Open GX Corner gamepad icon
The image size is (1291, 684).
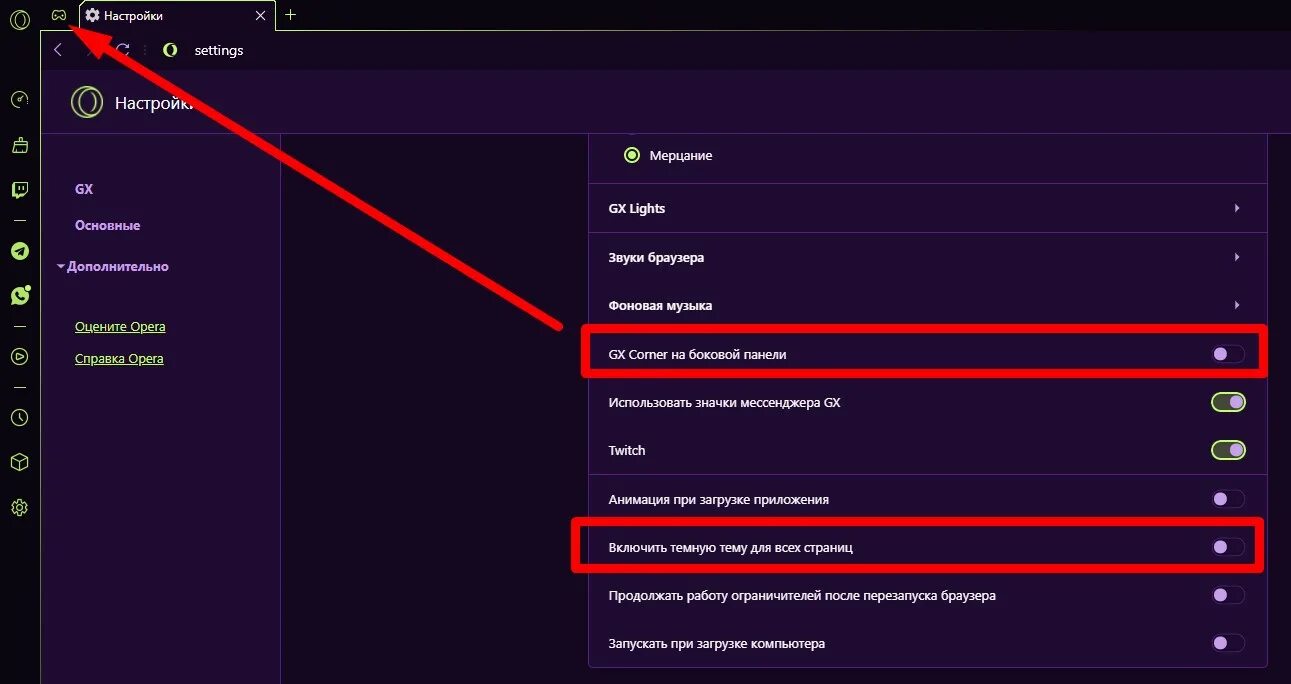click(x=59, y=16)
